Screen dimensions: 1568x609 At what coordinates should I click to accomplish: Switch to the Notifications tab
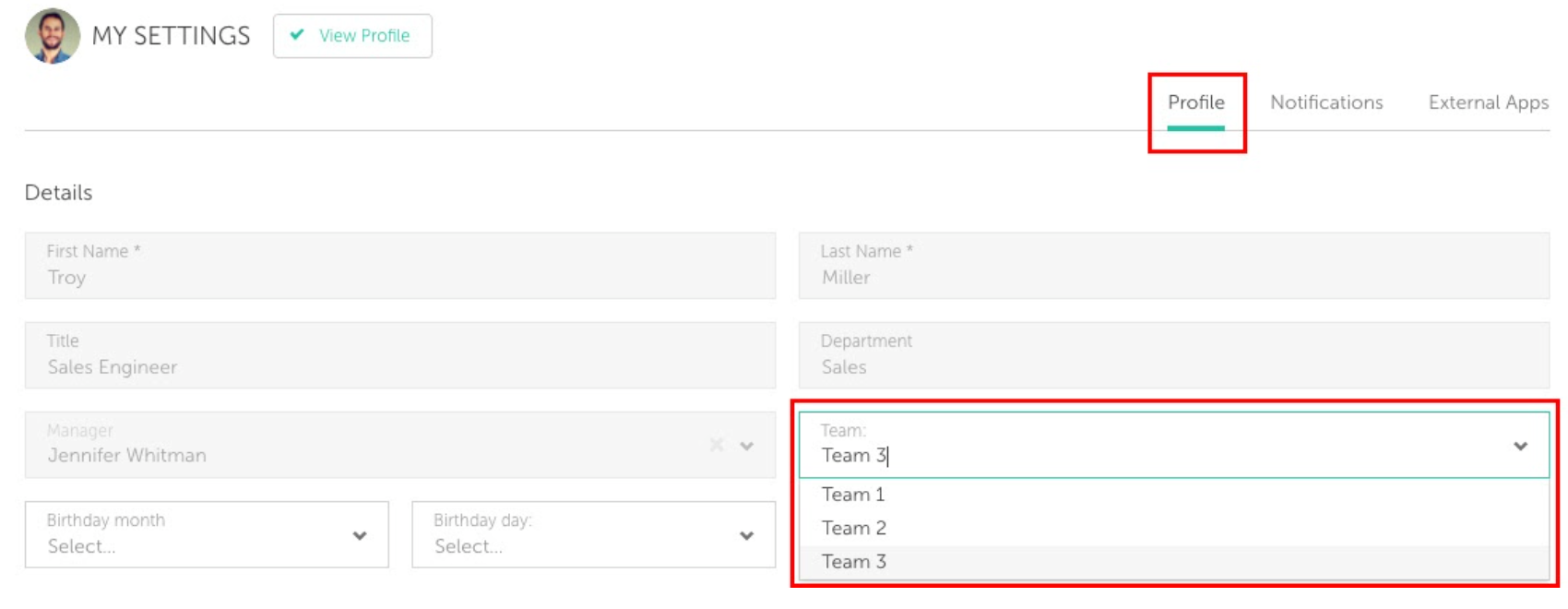[x=1326, y=102]
